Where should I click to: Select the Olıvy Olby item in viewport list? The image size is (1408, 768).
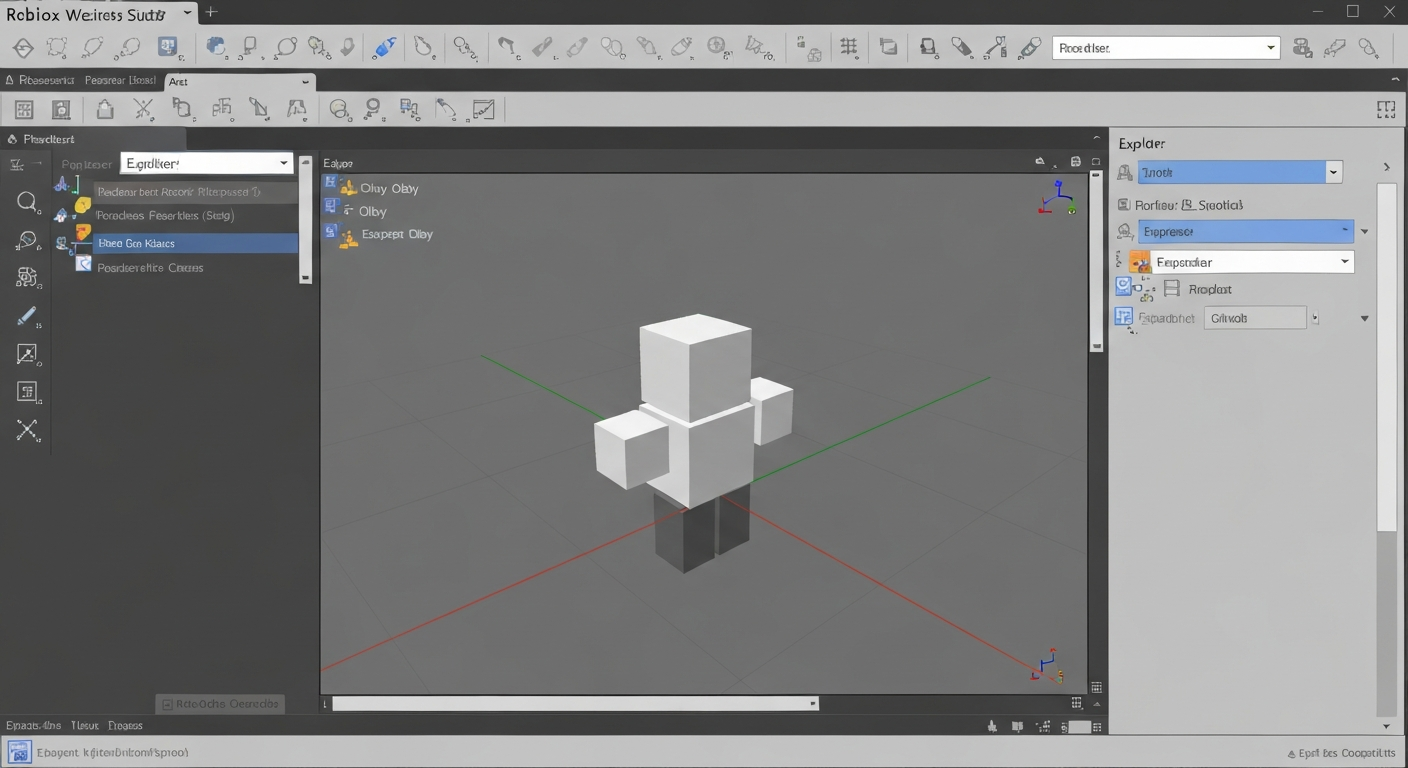389,188
